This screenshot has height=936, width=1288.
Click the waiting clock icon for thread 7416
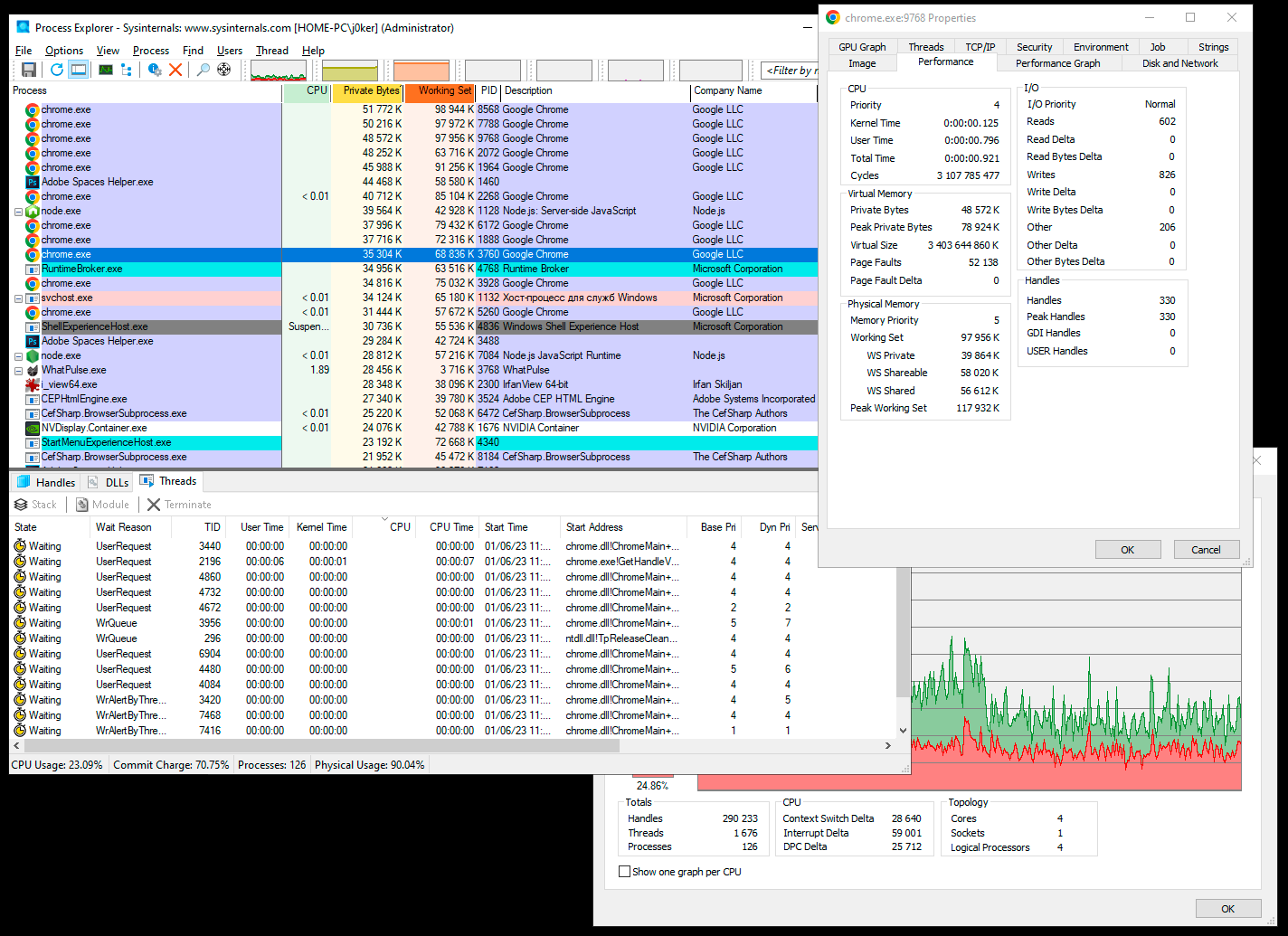click(20, 731)
